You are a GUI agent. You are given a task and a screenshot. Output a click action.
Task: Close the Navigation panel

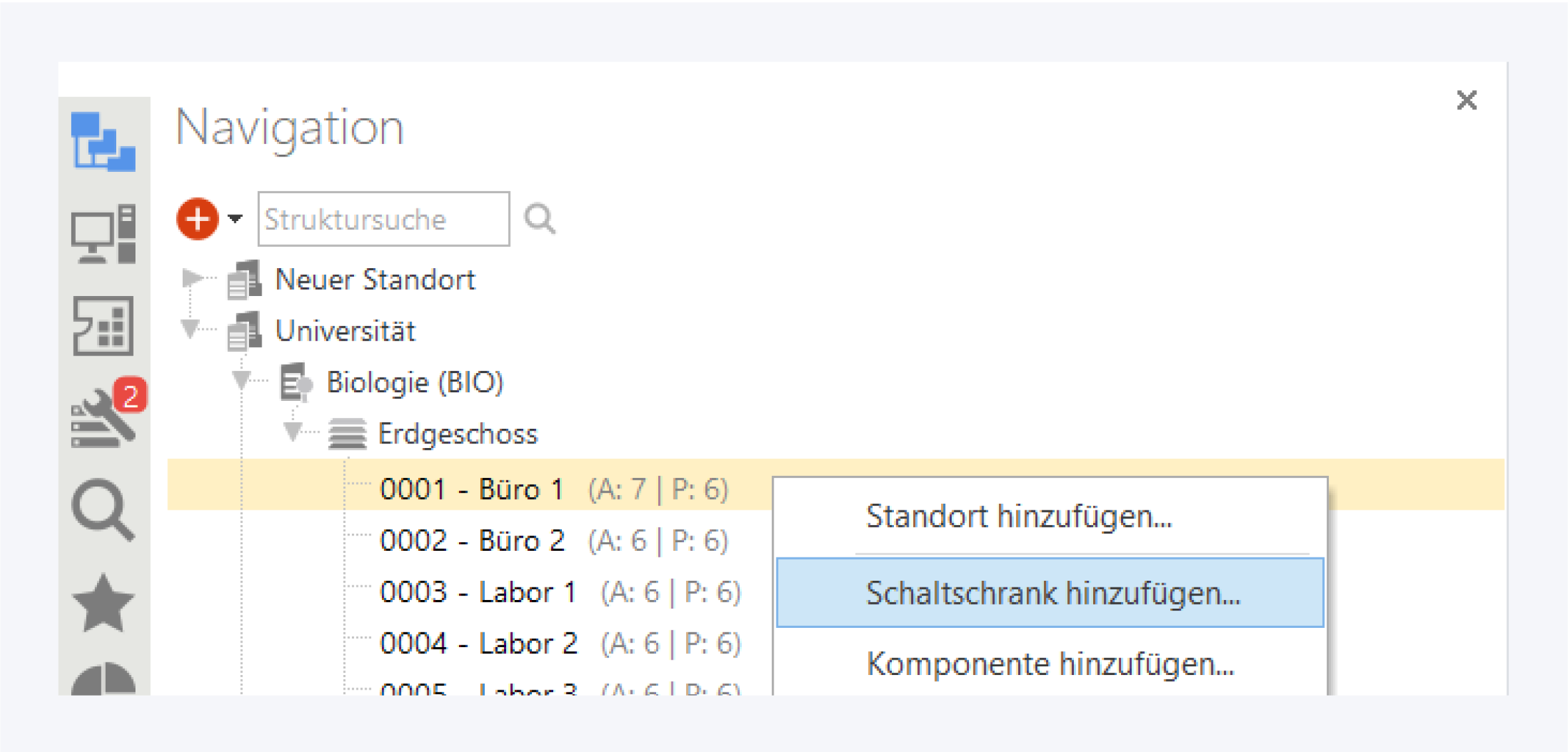point(1466,100)
